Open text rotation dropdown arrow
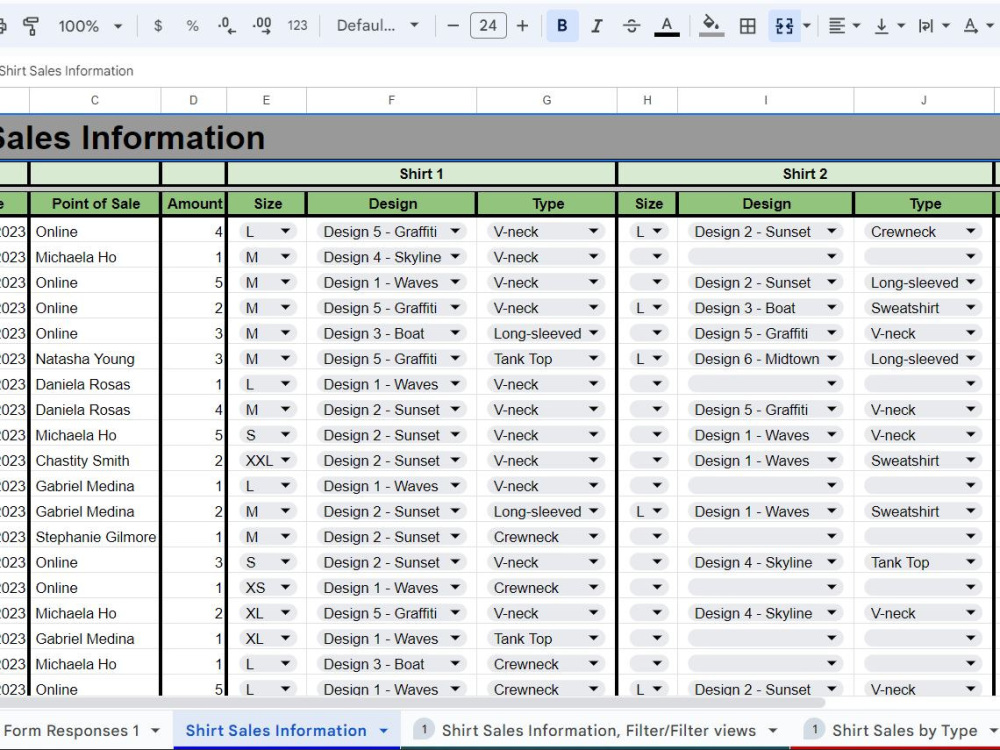This screenshot has width=1000, height=750. [x=990, y=26]
